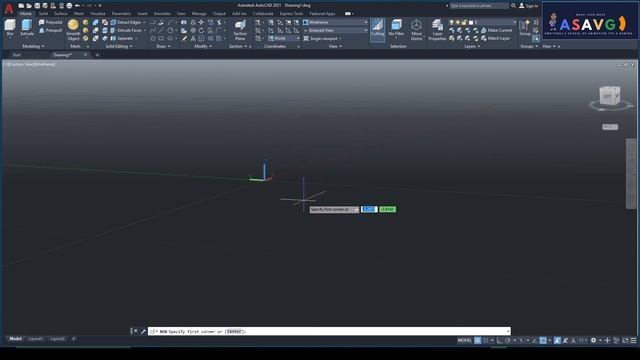Expand the Modify panel dropdown

(x=203, y=47)
